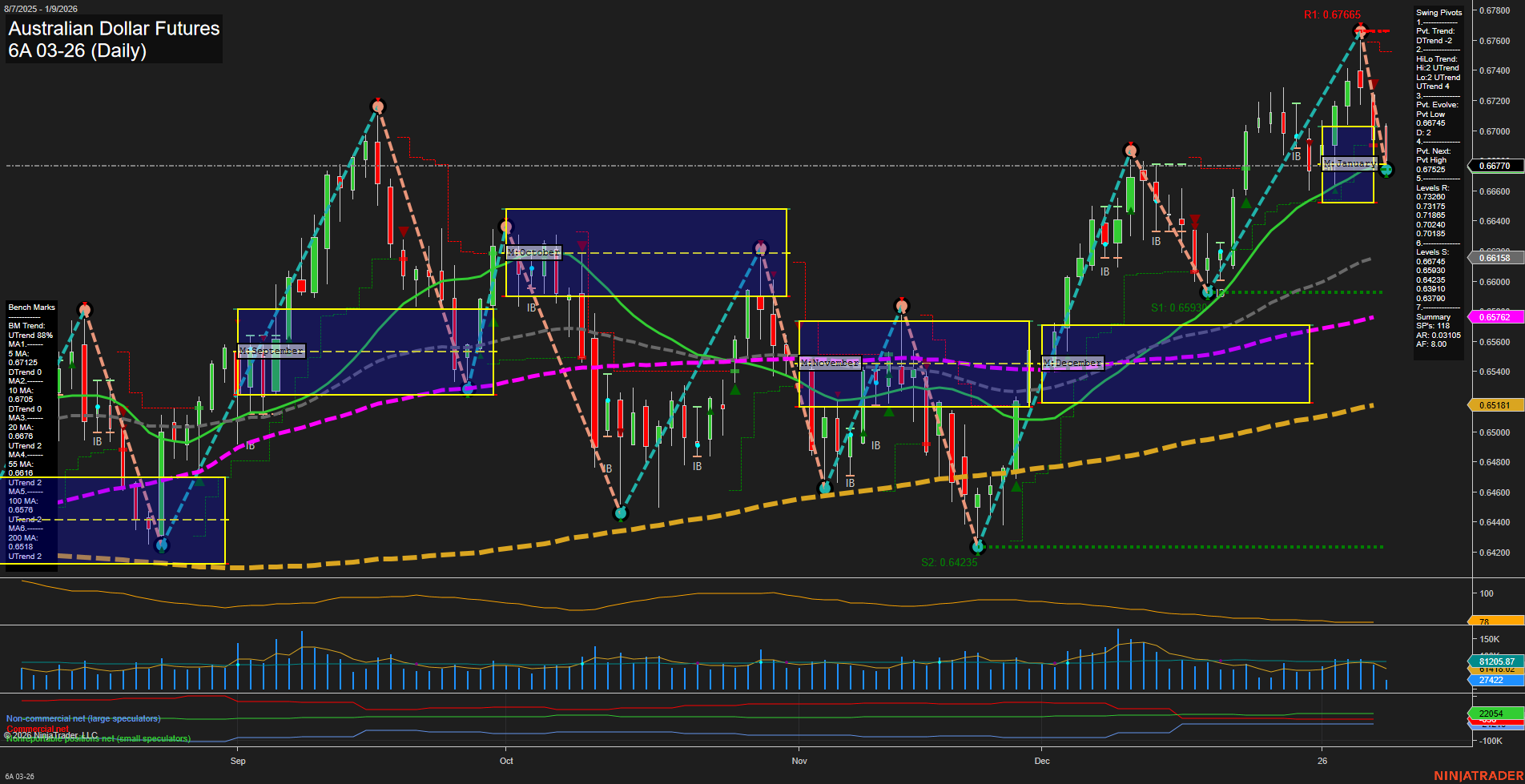Toggle the Non-commercial net (large speculators) plot
This screenshot has width=1525, height=784.
(x=82, y=718)
